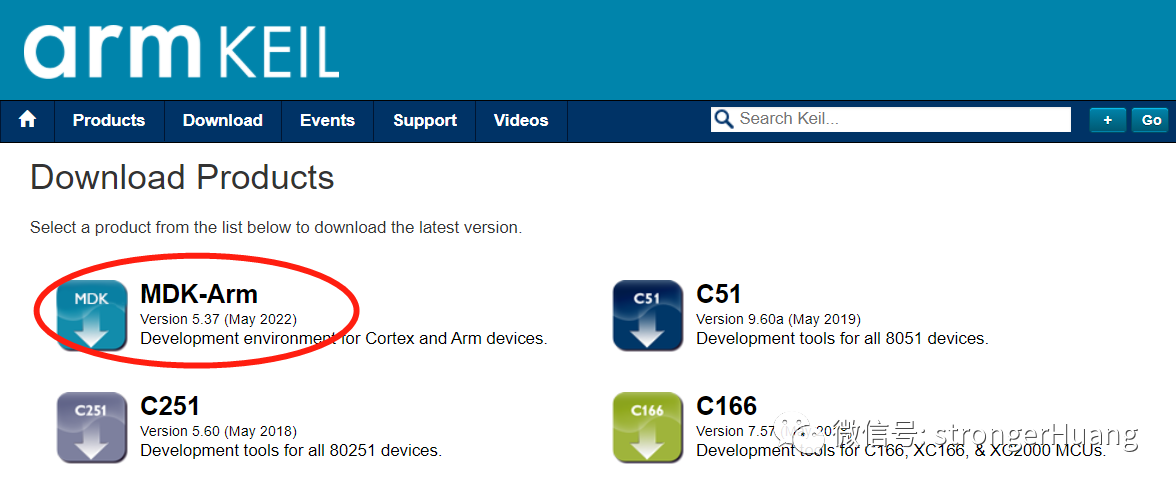Open the MDK-Arm product link
The height and width of the screenshot is (490, 1176).
pyautogui.click(x=199, y=294)
